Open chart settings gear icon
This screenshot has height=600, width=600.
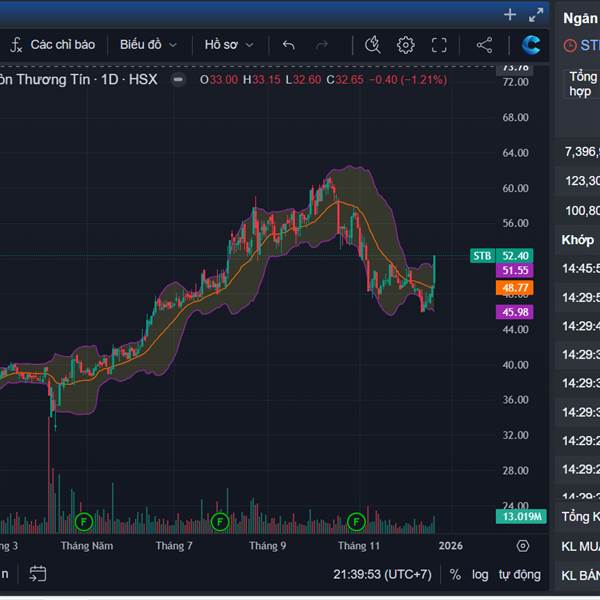[405, 45]
